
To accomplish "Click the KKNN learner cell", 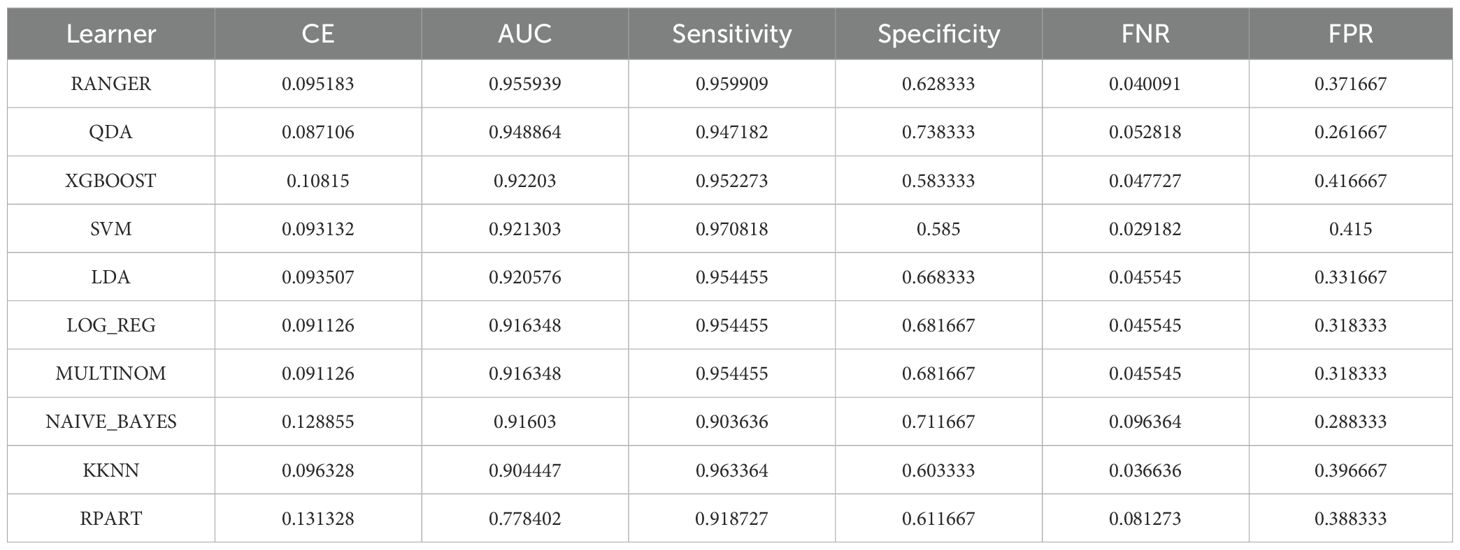I will click(111, 470).
